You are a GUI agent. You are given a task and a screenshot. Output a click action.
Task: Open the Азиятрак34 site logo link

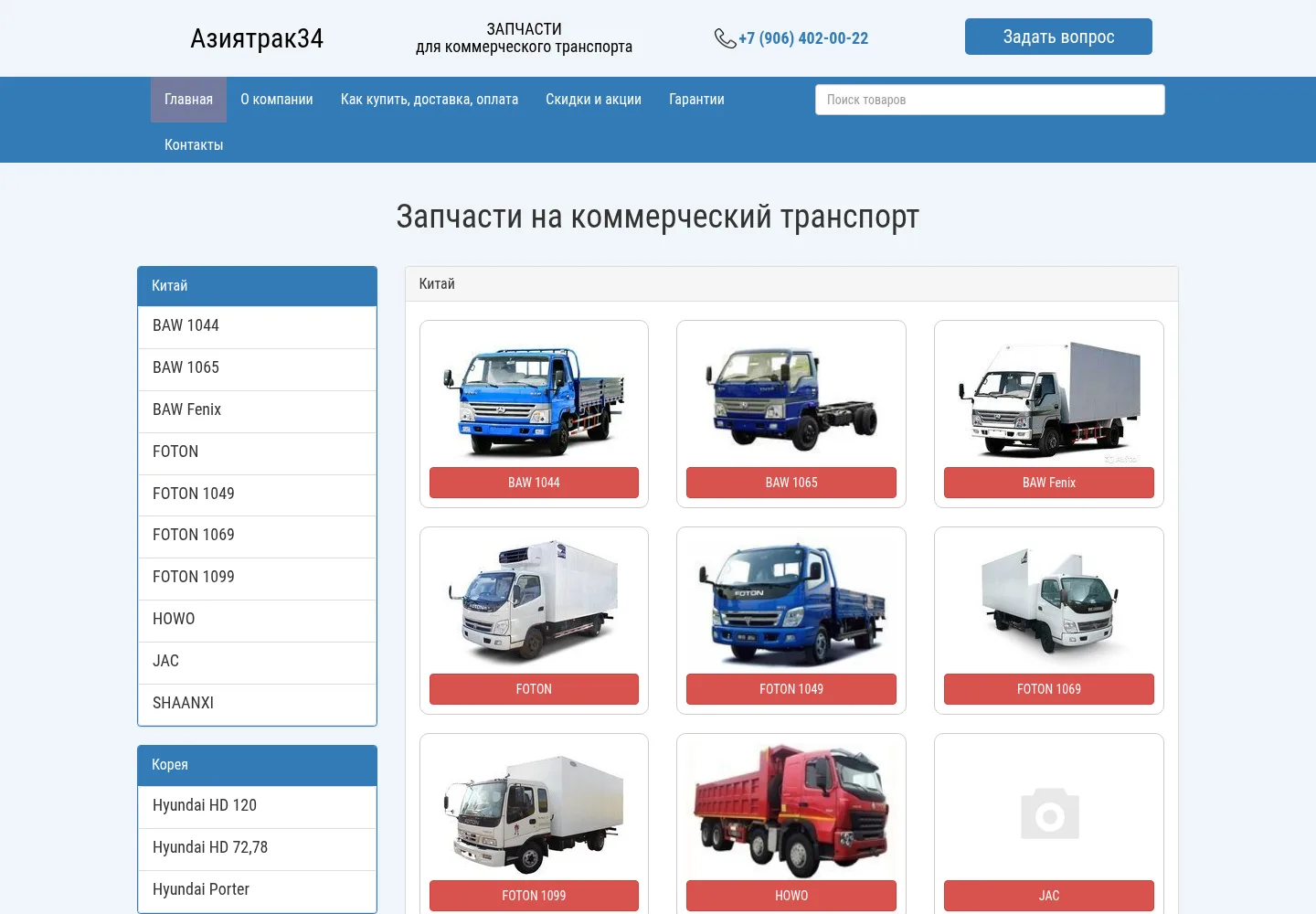coord(257,38)
